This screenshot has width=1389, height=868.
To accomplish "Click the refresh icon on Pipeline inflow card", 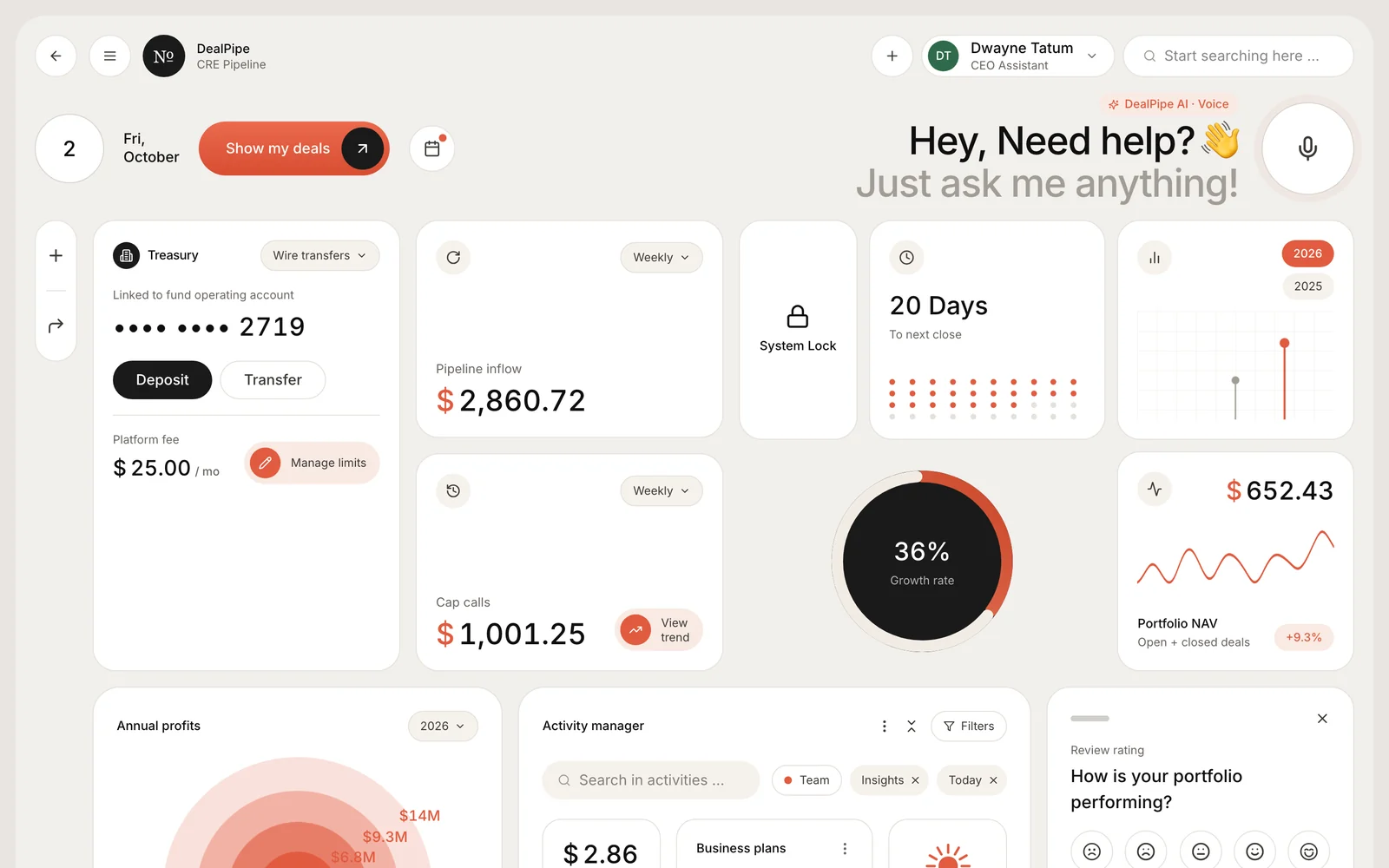I will (x=453, y=258).
